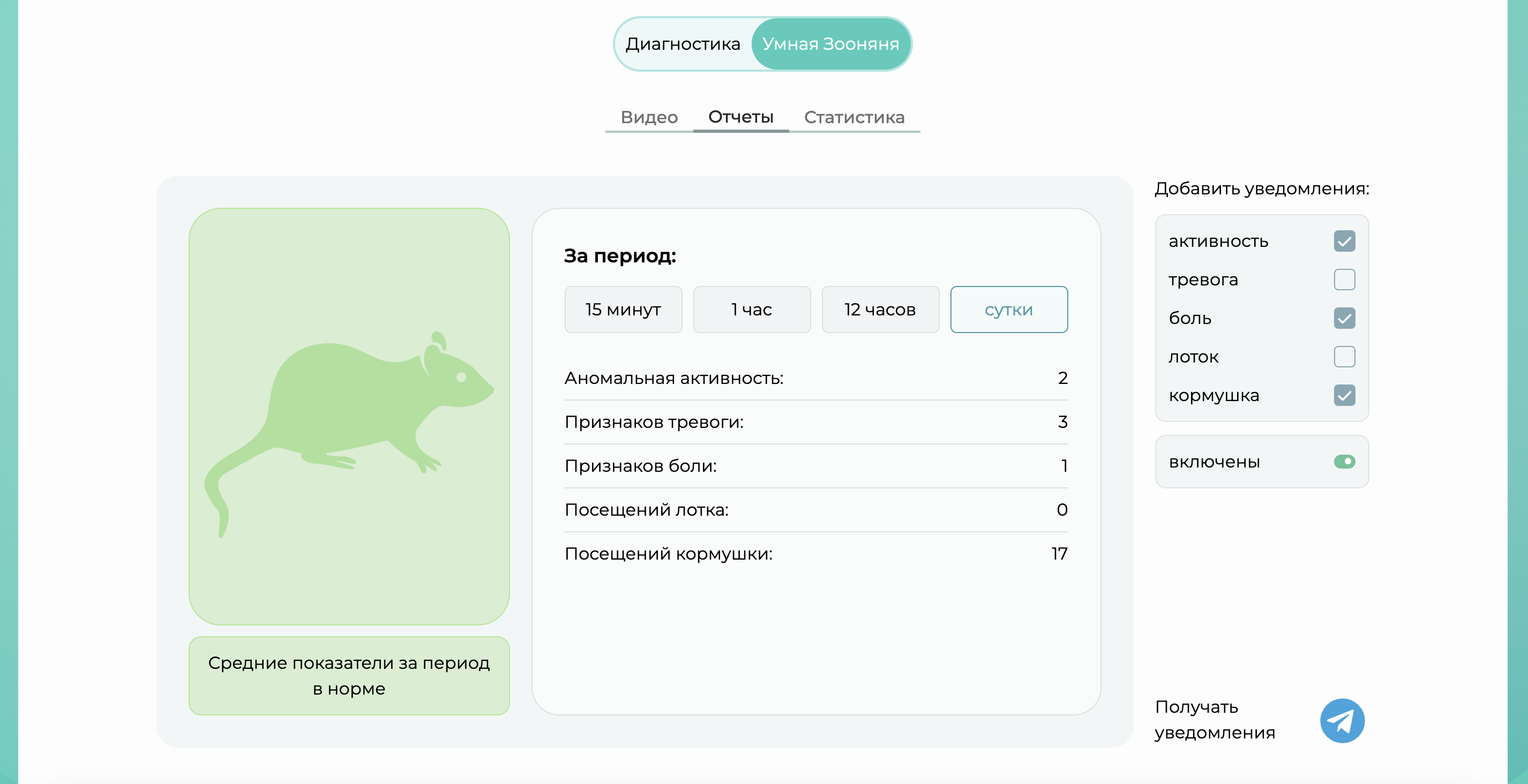The height and width of the screenshot is (784, 1528).
Task: Uncheck the кормушка notification checkbox
Action: [1344, 396]
